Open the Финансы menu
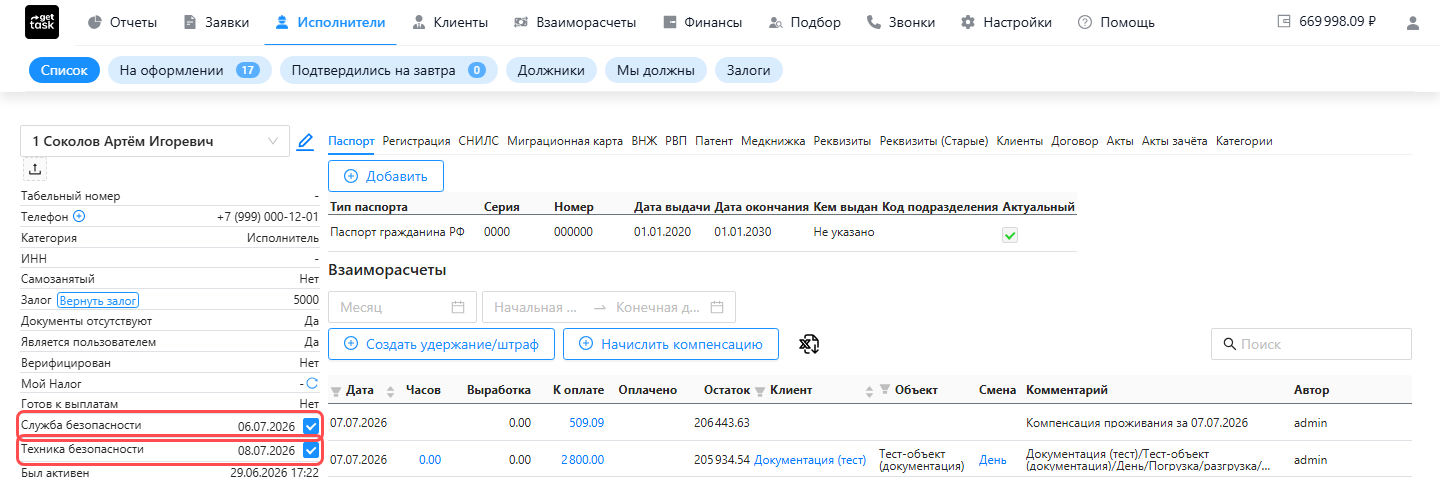 (x=702, y=22)
